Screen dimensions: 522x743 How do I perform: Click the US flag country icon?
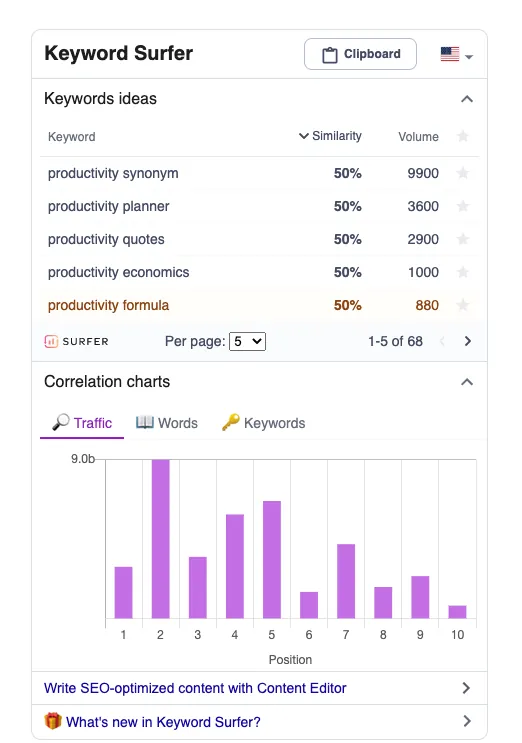click(450, 54)
